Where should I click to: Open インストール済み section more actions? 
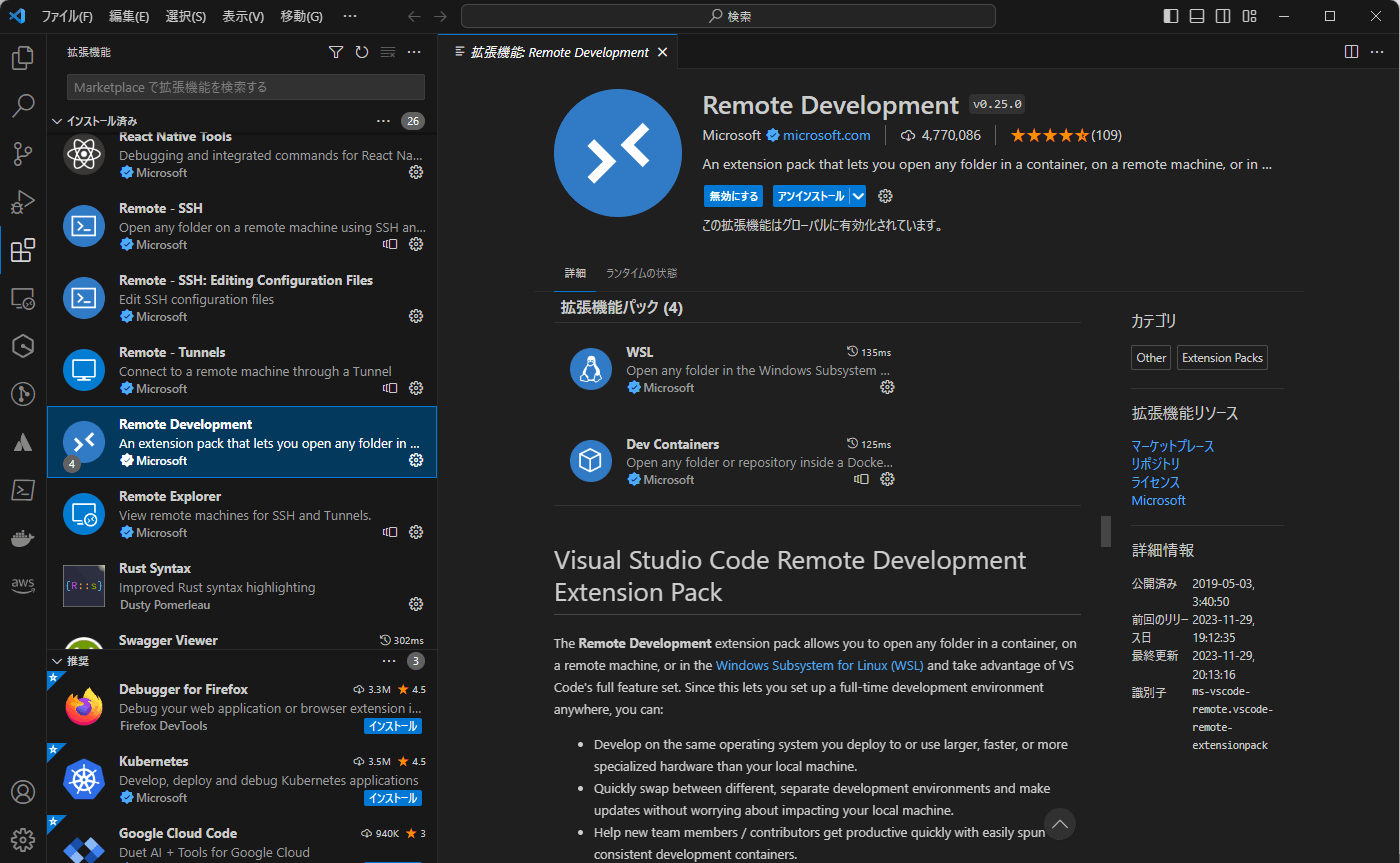(383, 121)
